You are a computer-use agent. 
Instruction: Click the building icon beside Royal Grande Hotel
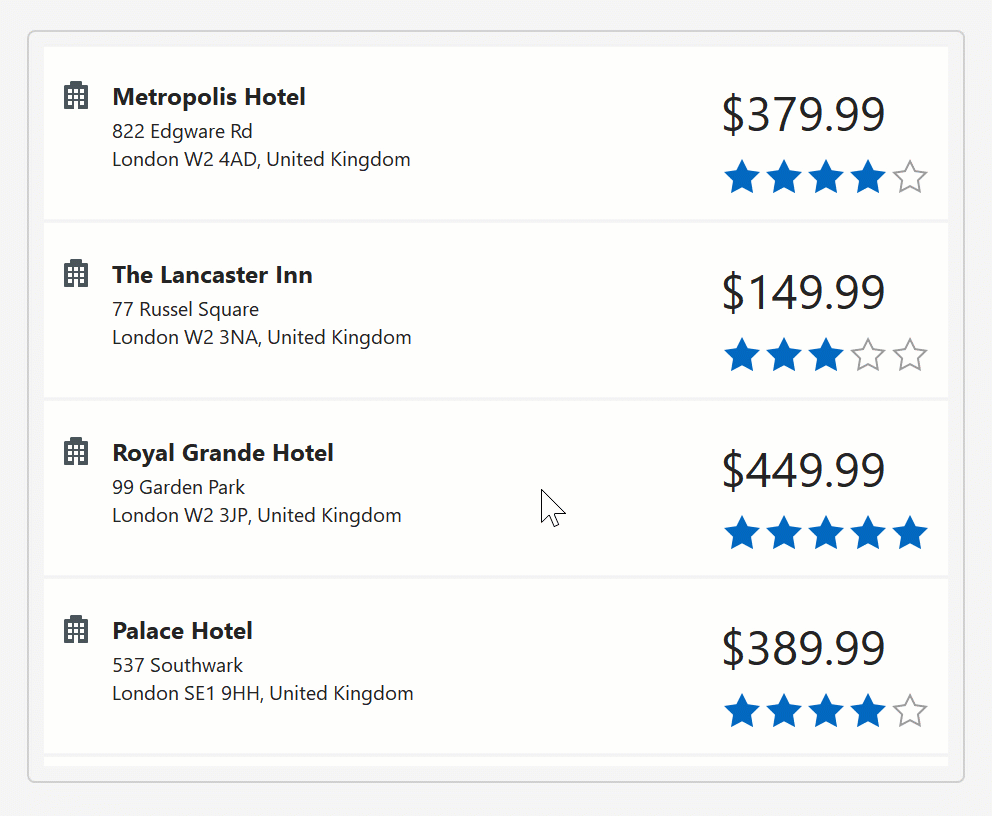coord(76,451)
